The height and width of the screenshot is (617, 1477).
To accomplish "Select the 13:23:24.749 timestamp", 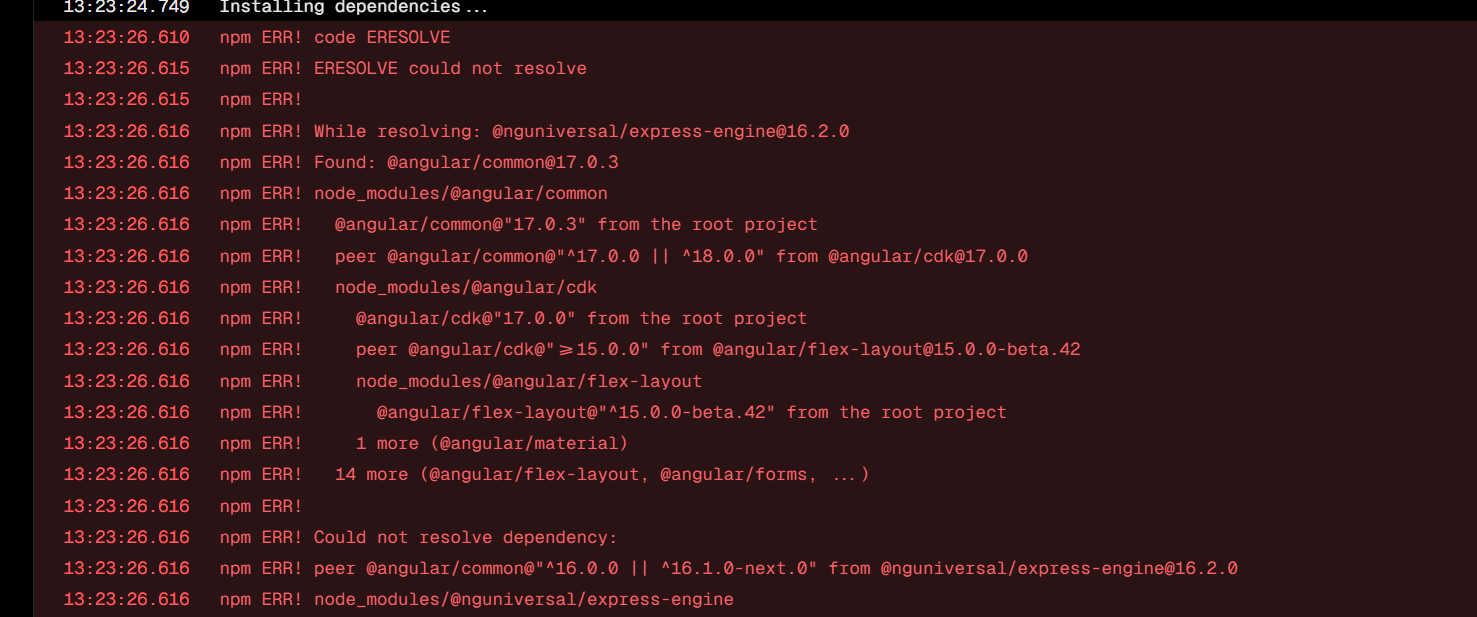I will 126,8.
